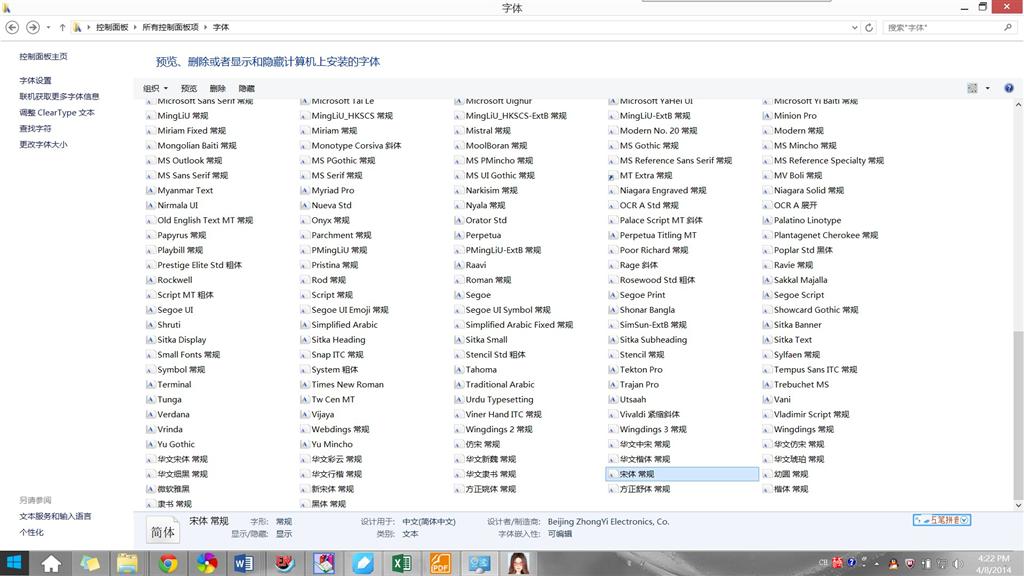Open the 查找字符 link
This screenshot has width=1024, height=576.
[x=35, y=129]
